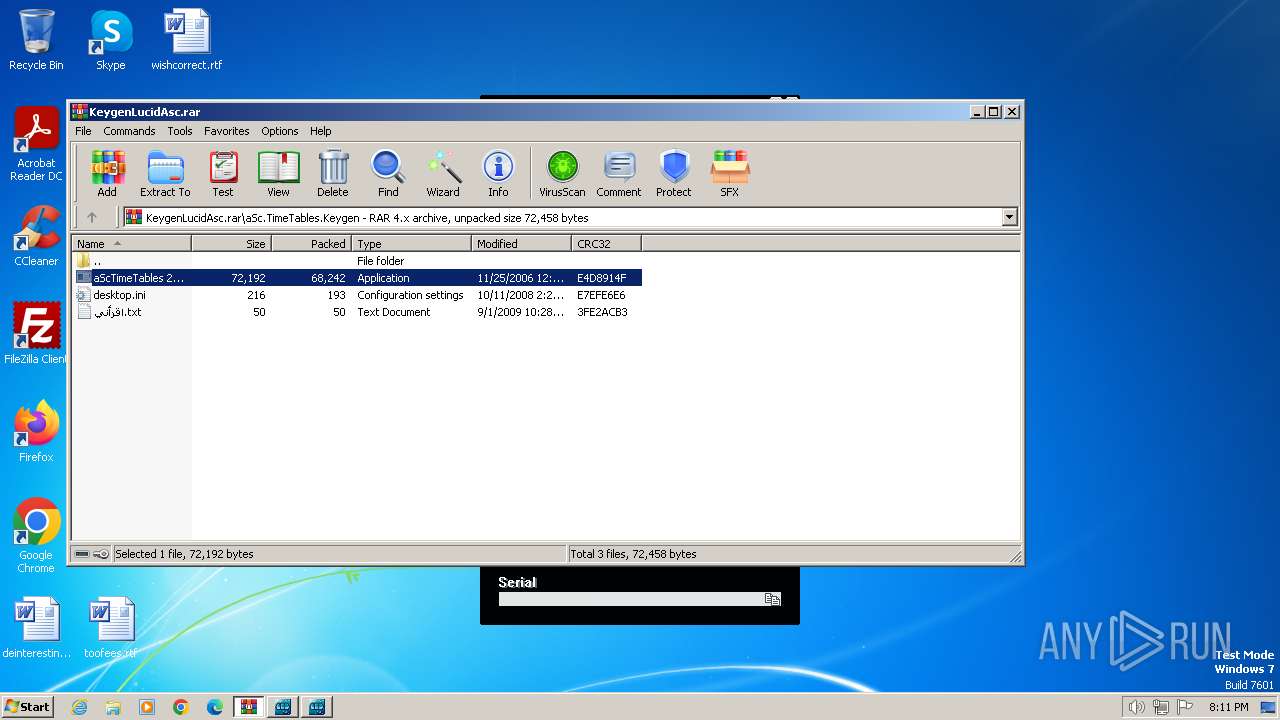This screenshot has width=1280, height=720.
Task: Click the 8:11 PM system clock
Action: (1228, 707)
